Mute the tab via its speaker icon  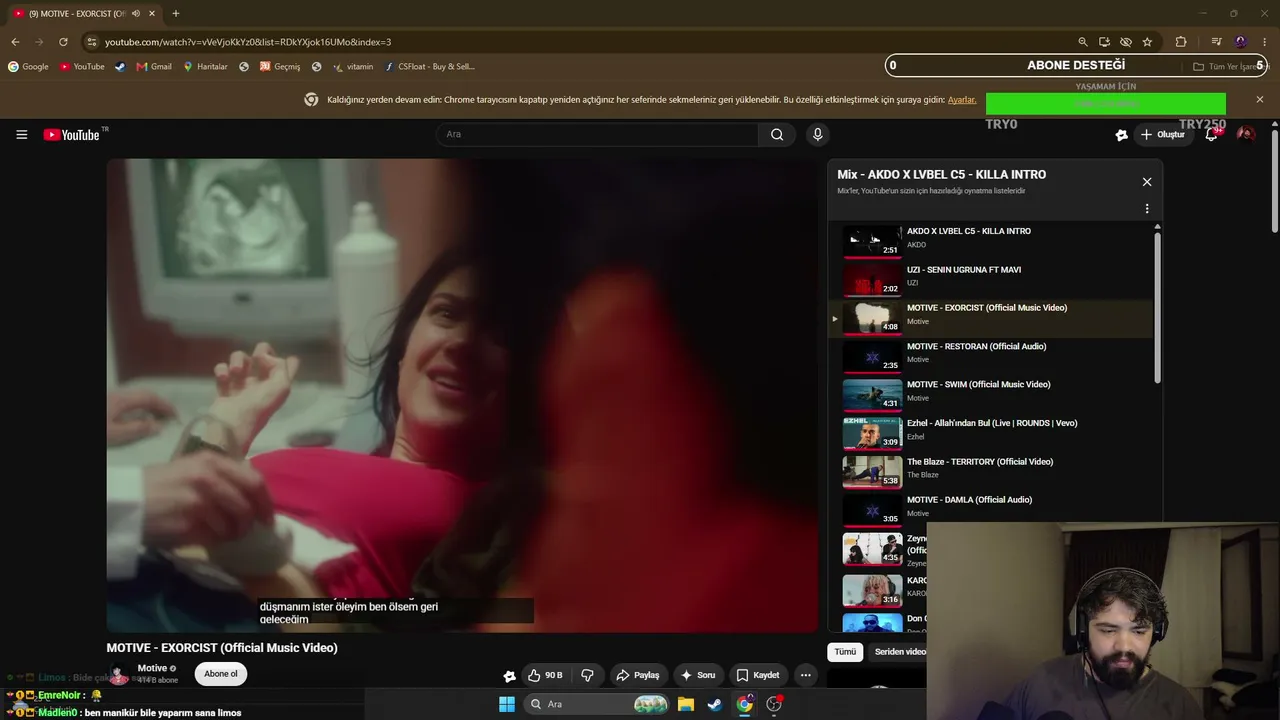coord(135,14)
